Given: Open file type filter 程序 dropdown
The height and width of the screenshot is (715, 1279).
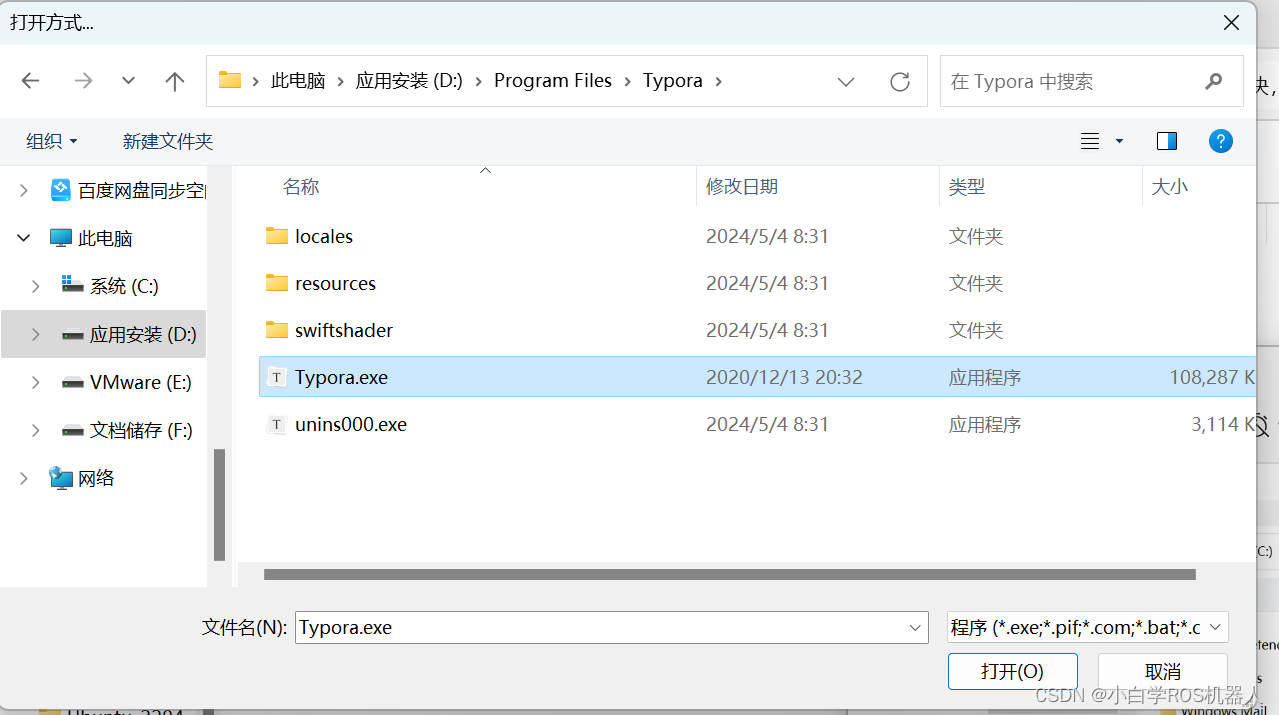Looking at the screenshot, I should click(1087, 627).
